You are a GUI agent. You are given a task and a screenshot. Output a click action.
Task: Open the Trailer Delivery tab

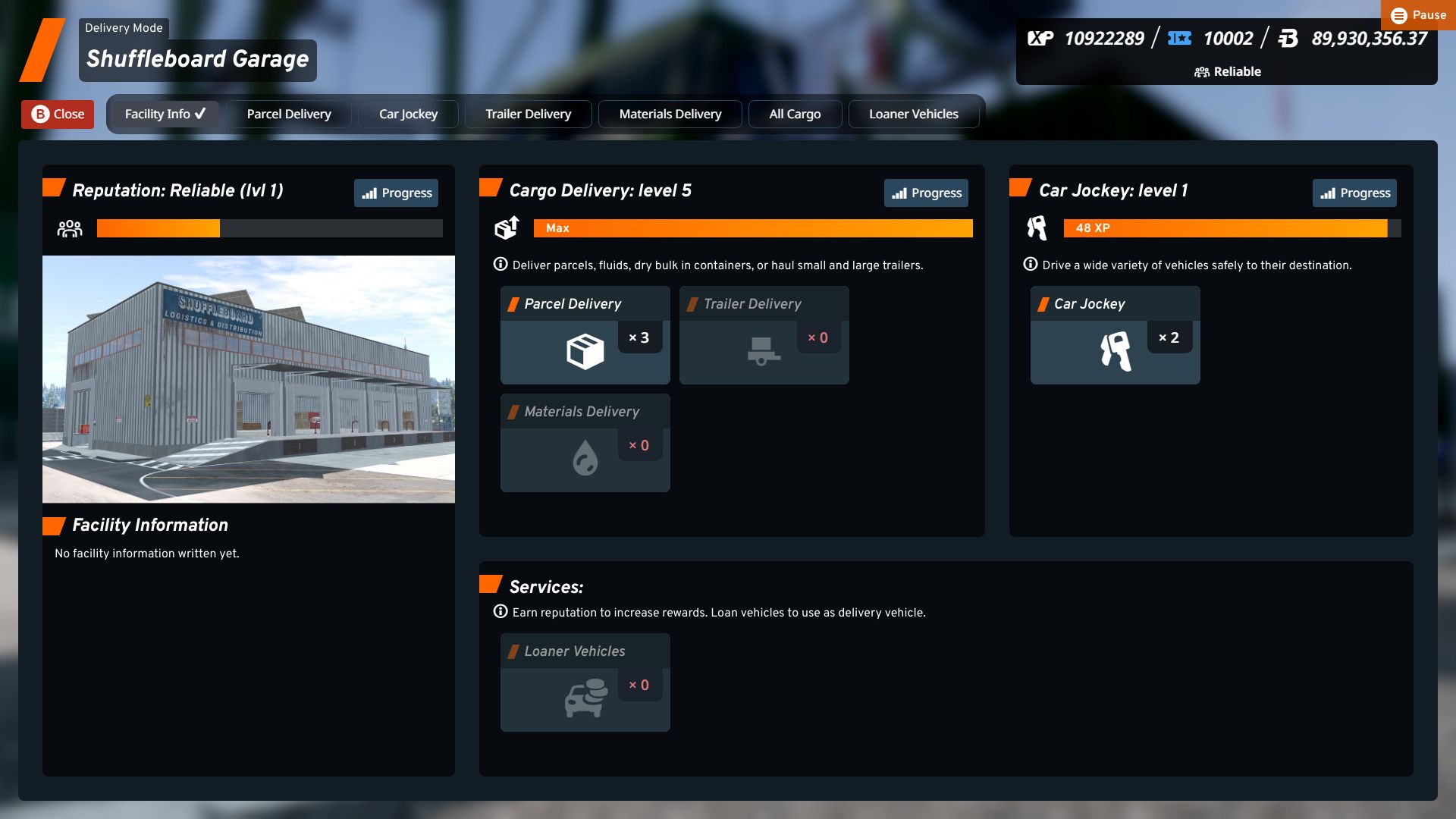pos(528,114)
